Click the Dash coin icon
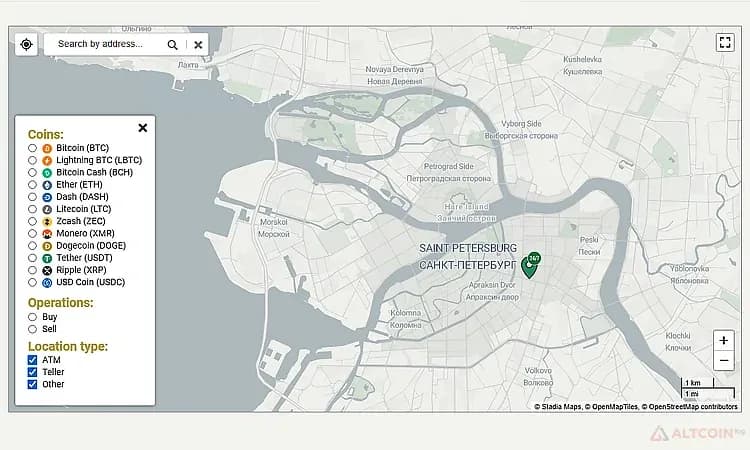The image size is (750, 450). tap(47, 197)
